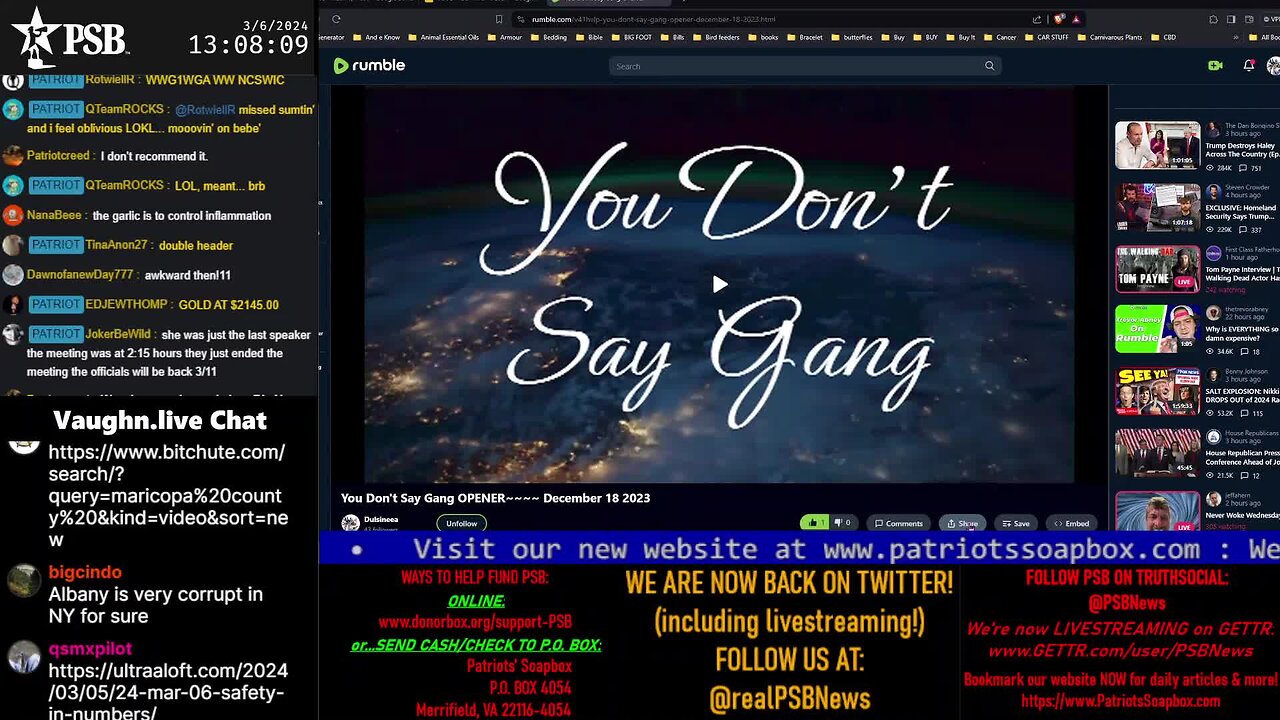Click the Rumble search magnifier icon
Screen dimensions: 1280x720
989,66
